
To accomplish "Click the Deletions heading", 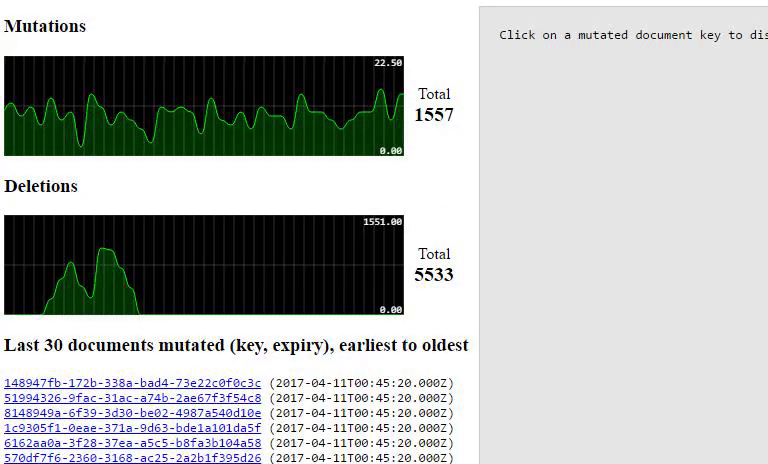I will pos(41,186).
